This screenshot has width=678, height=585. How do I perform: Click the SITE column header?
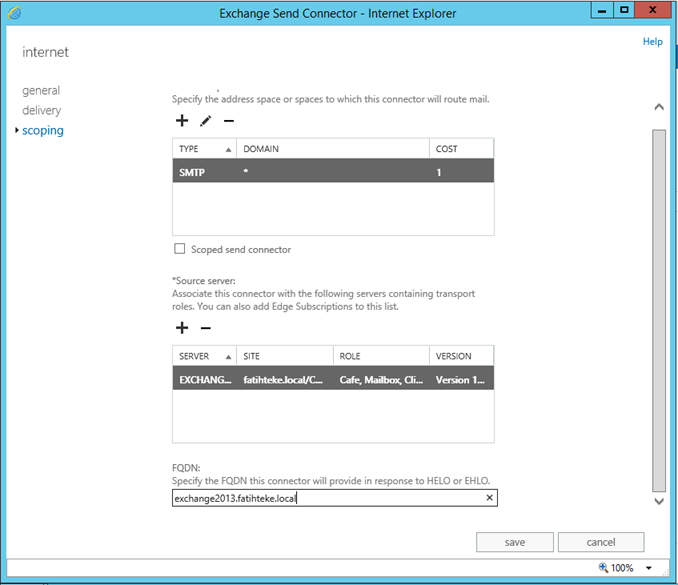point(285,356)
